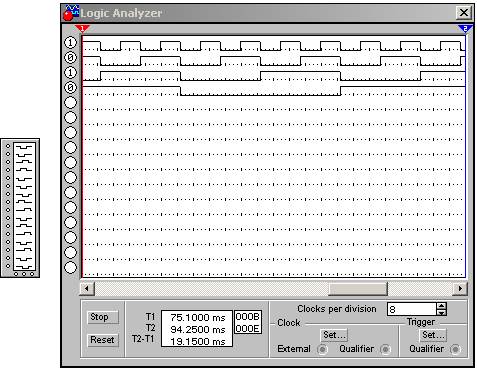Viewport: 477px width, 369px height.
Task: Click the Clock Qualifier indicator
Action: (385, 349)
